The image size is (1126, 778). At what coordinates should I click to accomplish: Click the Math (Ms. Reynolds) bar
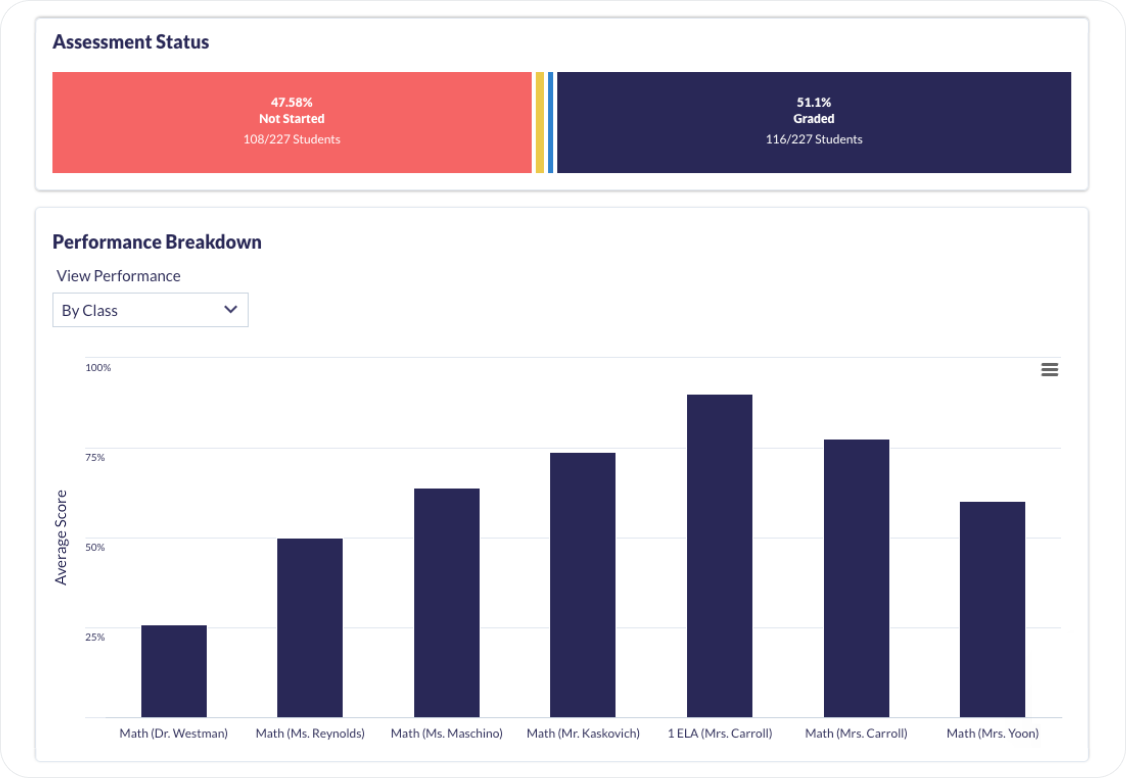(x=310, y=628)
